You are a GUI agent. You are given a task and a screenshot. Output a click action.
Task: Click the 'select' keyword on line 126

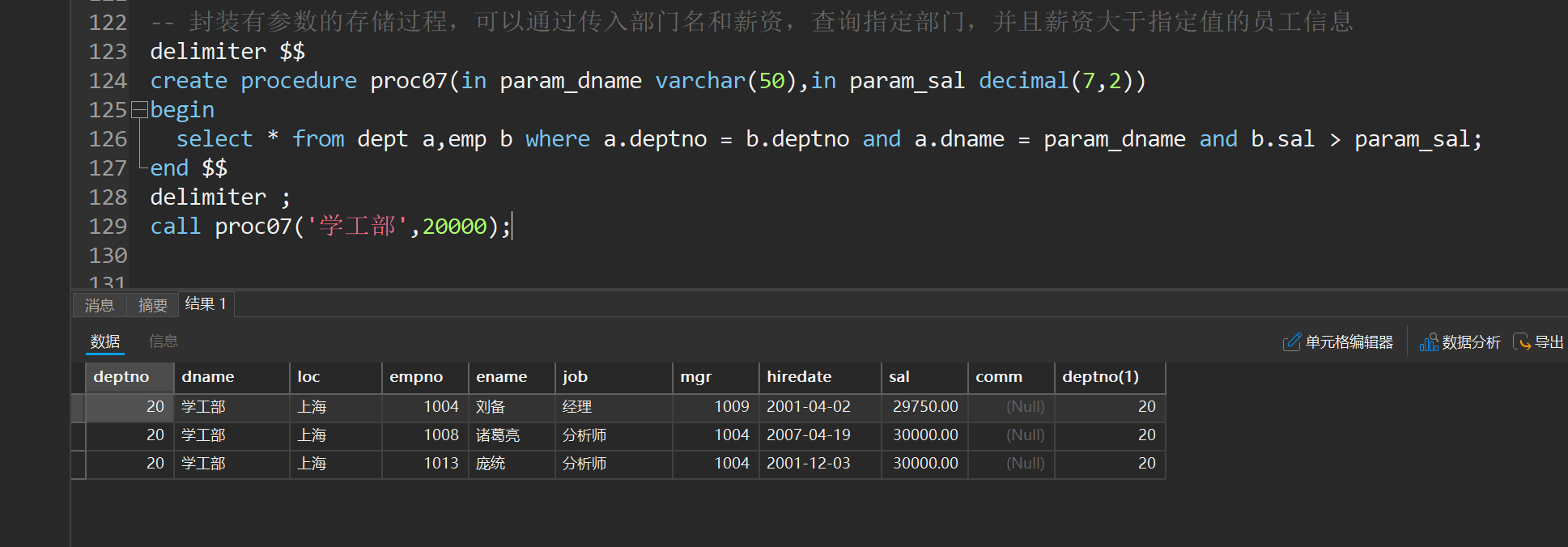215,139
